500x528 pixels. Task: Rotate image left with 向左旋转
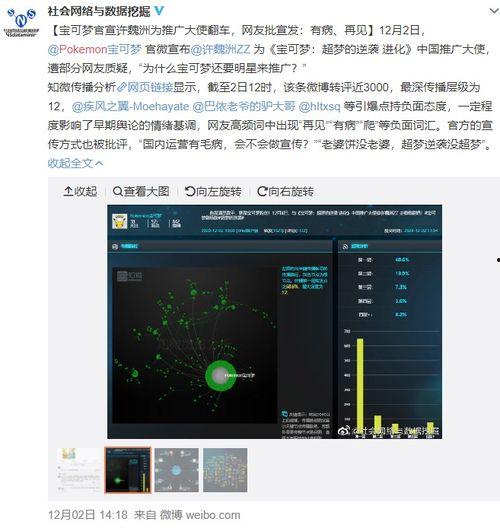[213, 191]
